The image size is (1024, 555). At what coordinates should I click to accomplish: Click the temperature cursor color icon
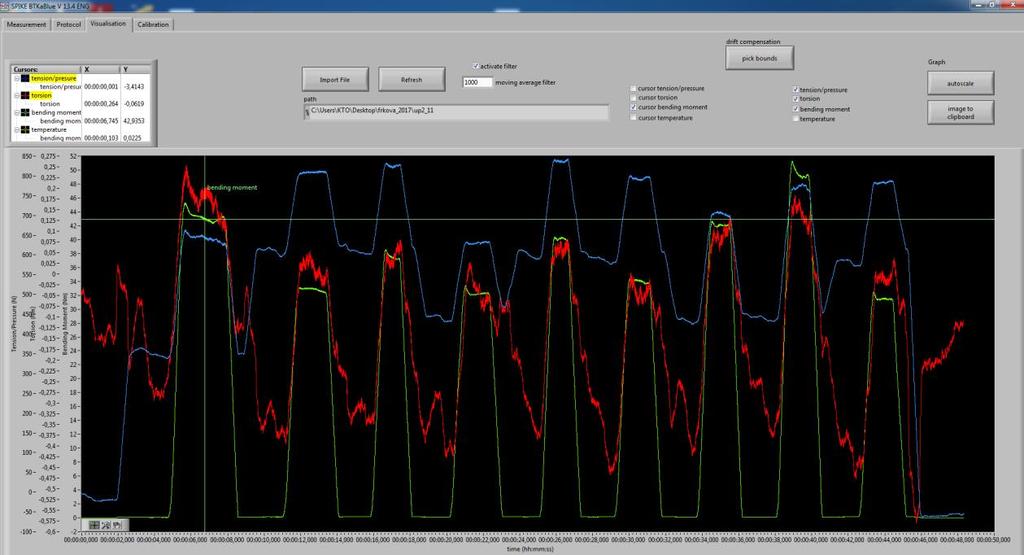point(25,129)
